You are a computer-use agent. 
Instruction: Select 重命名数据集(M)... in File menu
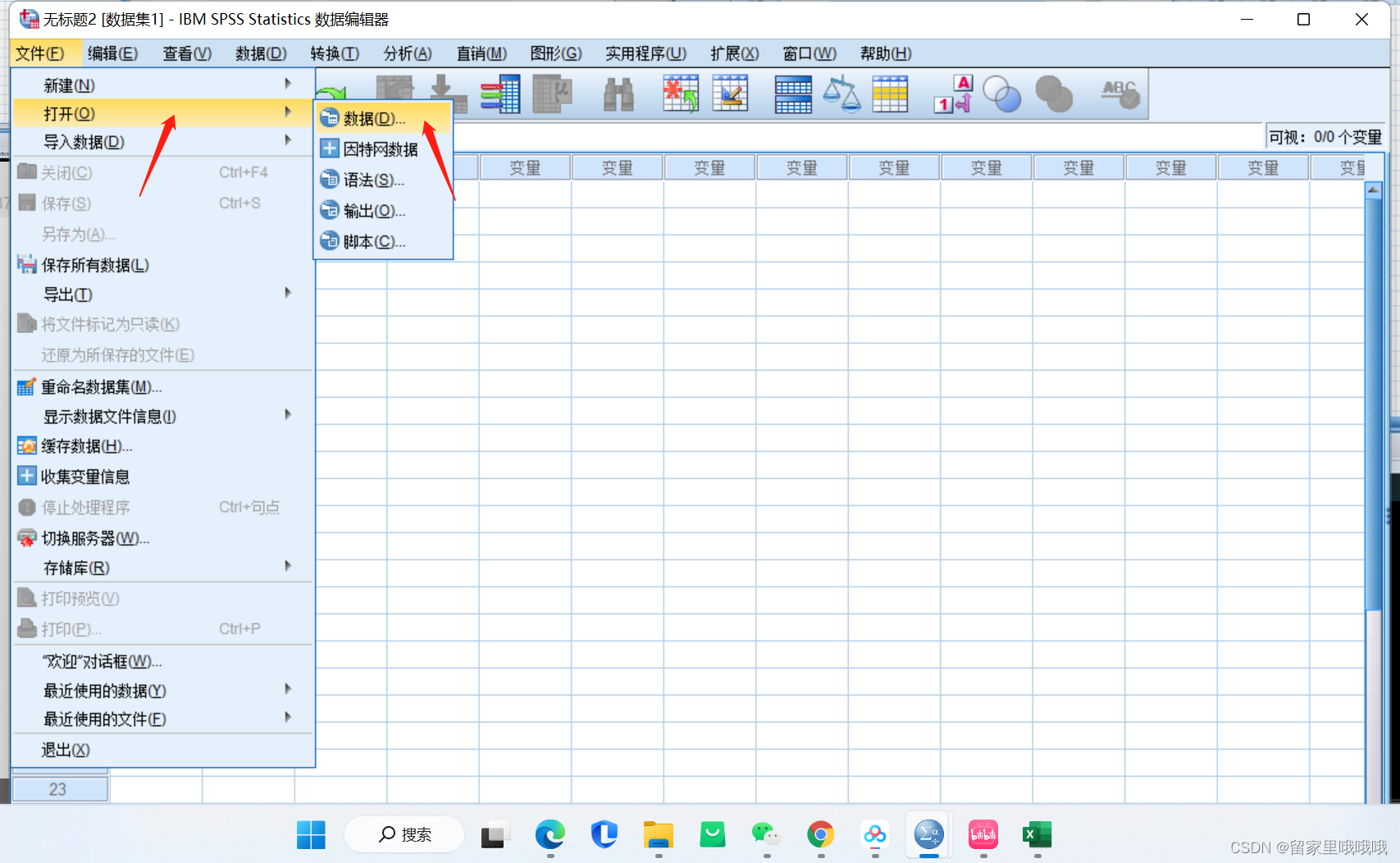[164, 386]
